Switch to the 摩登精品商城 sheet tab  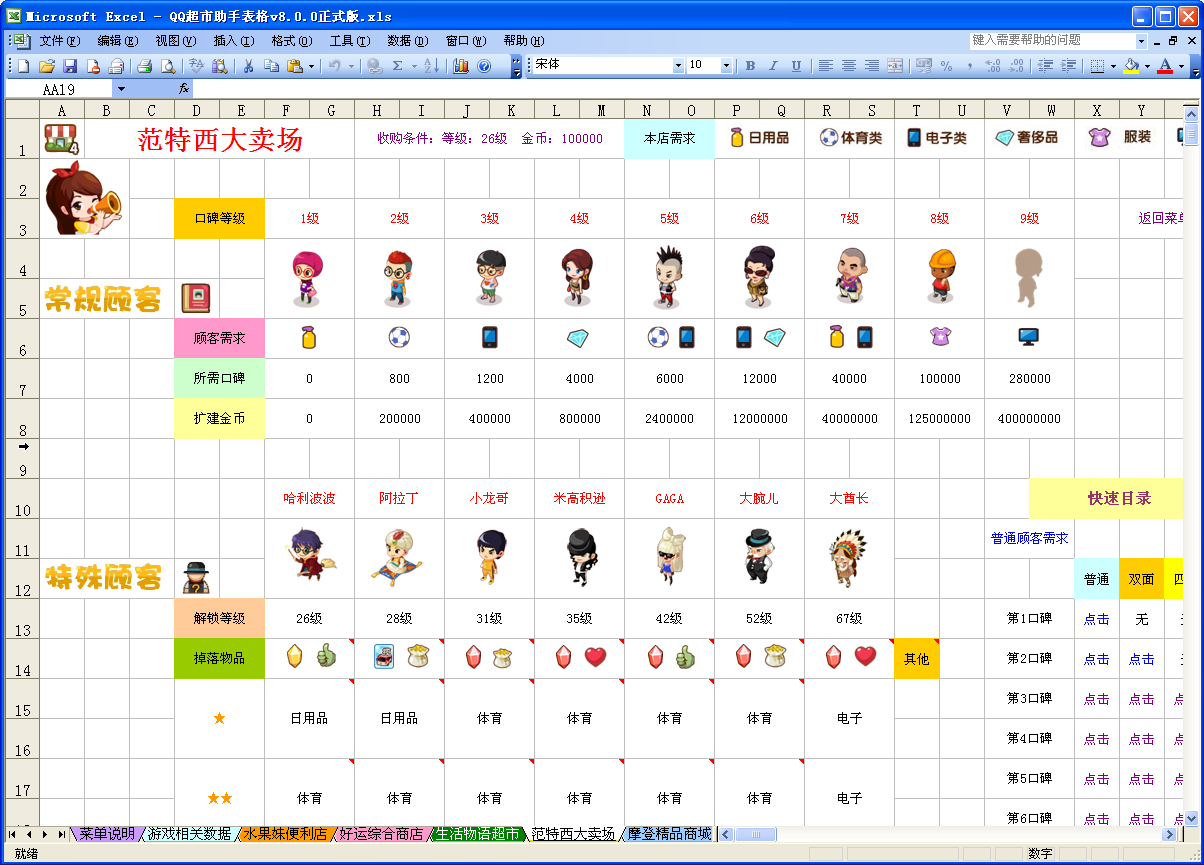click(670, 834)
